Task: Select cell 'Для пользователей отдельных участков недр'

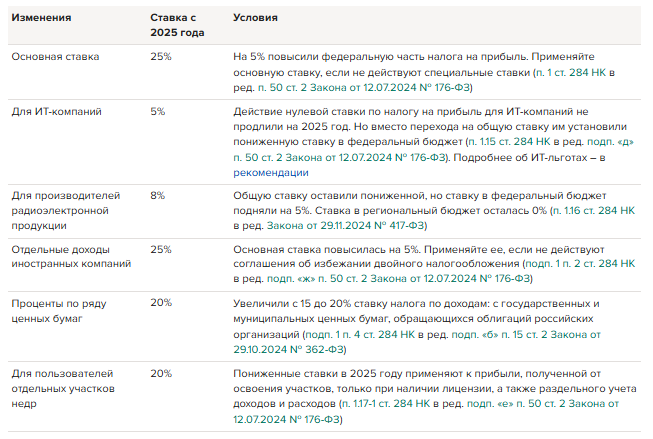Action: [63, 389]
